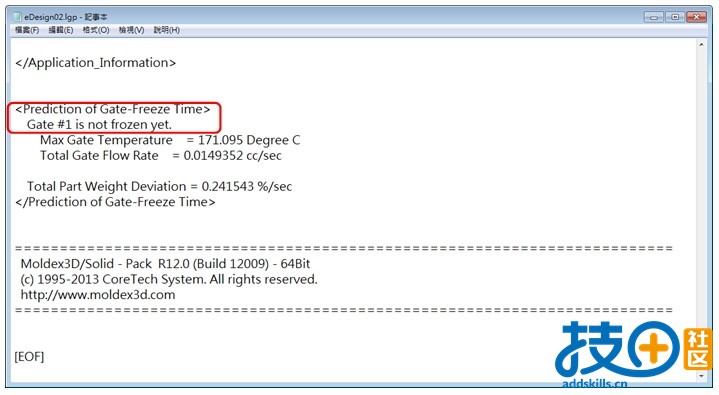This screenshot has height=395, width=719.
Task: Click the text 'Gate #1 is not frozen yet.'
Action: click(x=99, y=125)
